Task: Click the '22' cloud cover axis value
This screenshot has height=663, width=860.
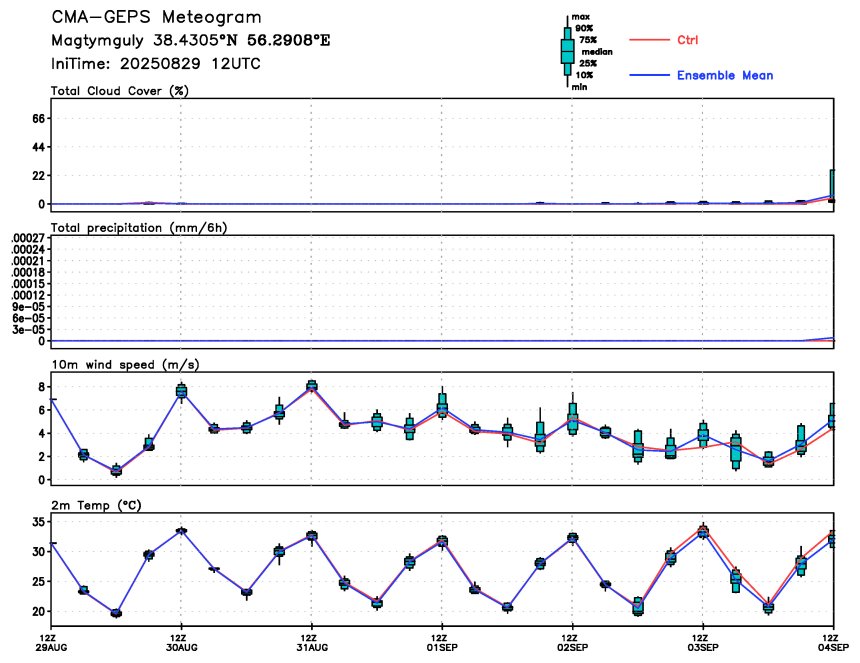Action: 38,175
